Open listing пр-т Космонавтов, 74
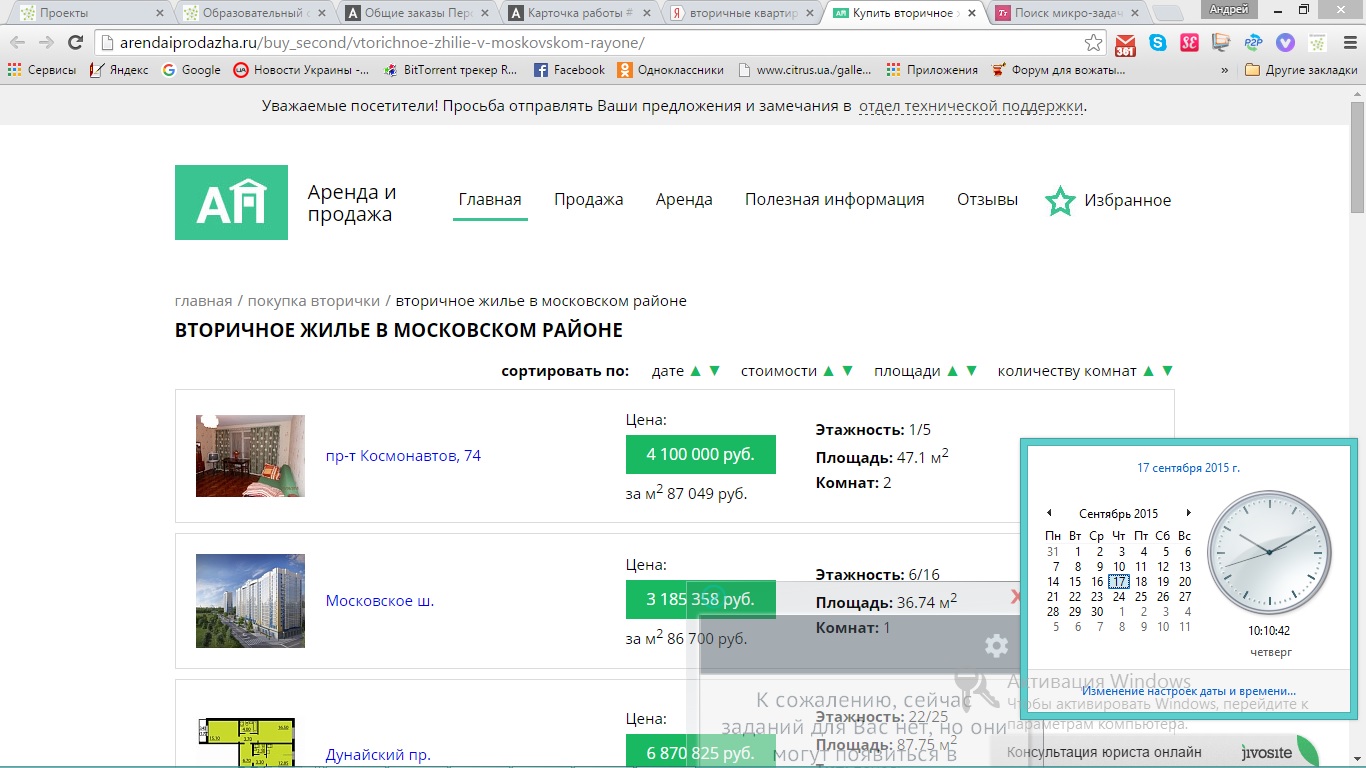1366x768 pixels. 403,456
